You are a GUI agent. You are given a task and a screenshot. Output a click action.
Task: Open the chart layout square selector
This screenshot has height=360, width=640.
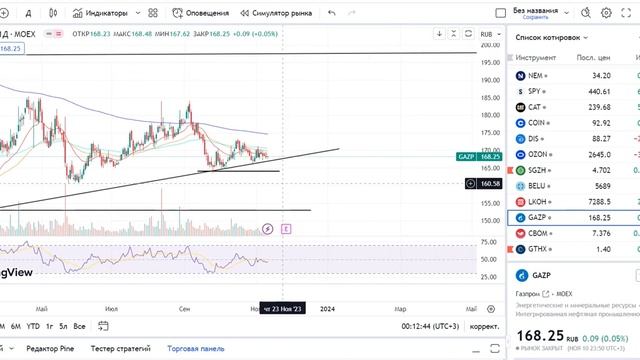pyautogui.click(x=500, y=13)
